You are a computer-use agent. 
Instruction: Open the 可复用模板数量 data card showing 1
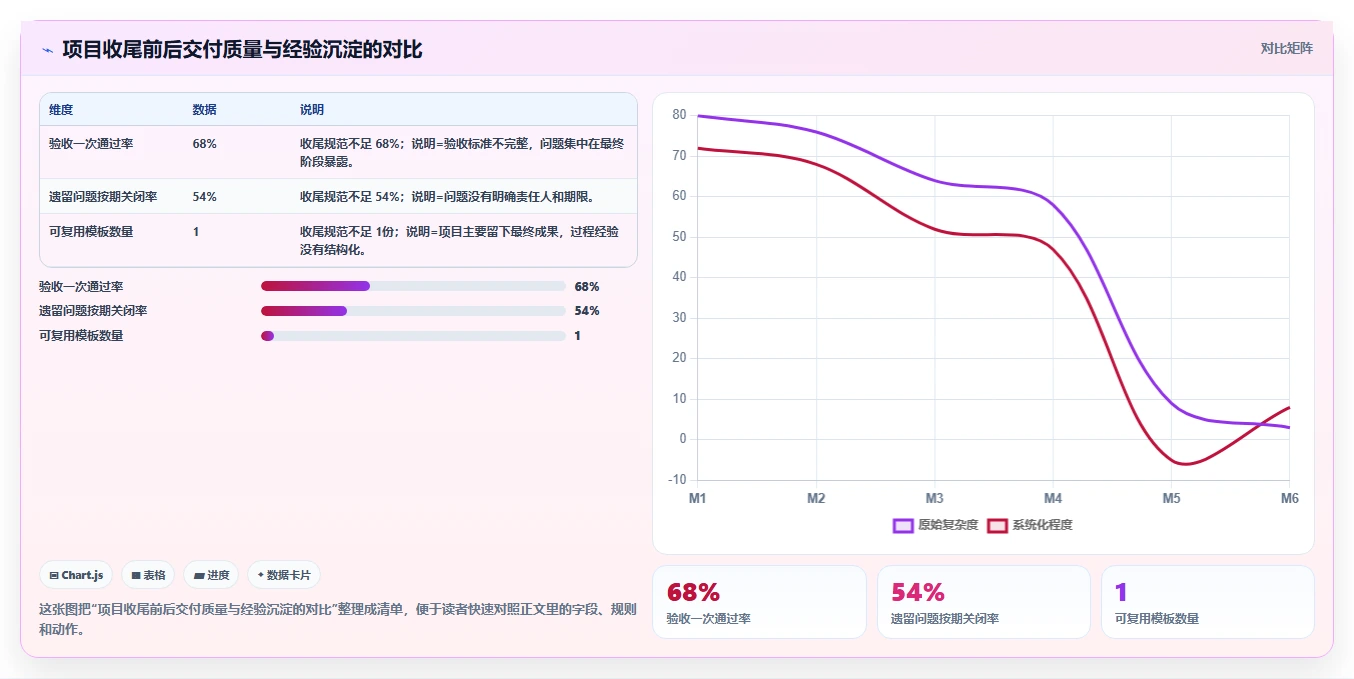pos(1208,602)
